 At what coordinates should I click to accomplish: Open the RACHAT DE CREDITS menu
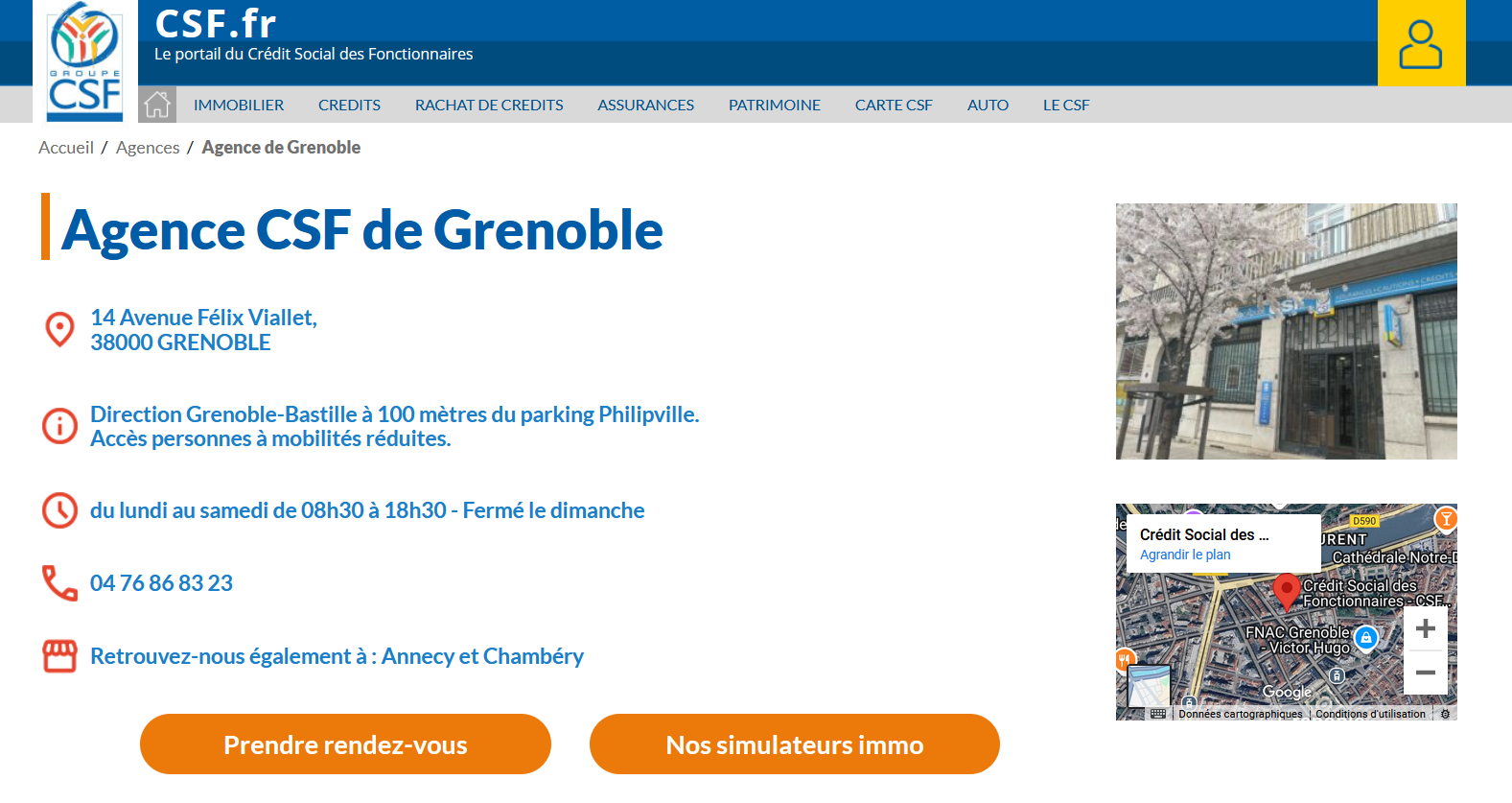[x=489, y=106]
